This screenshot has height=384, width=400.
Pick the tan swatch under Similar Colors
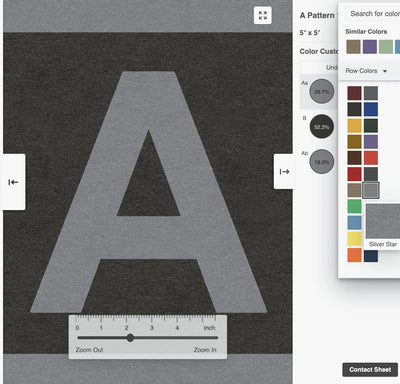pyautogui.click(x=353, y=47)
